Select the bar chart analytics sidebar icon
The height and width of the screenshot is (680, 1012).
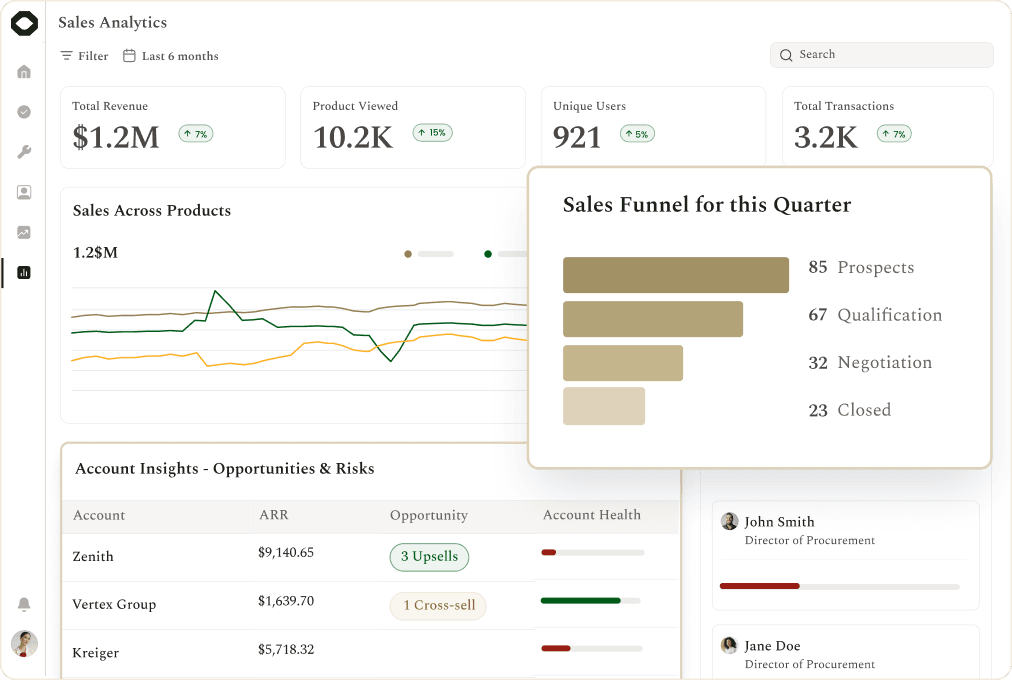pos(24,272)
